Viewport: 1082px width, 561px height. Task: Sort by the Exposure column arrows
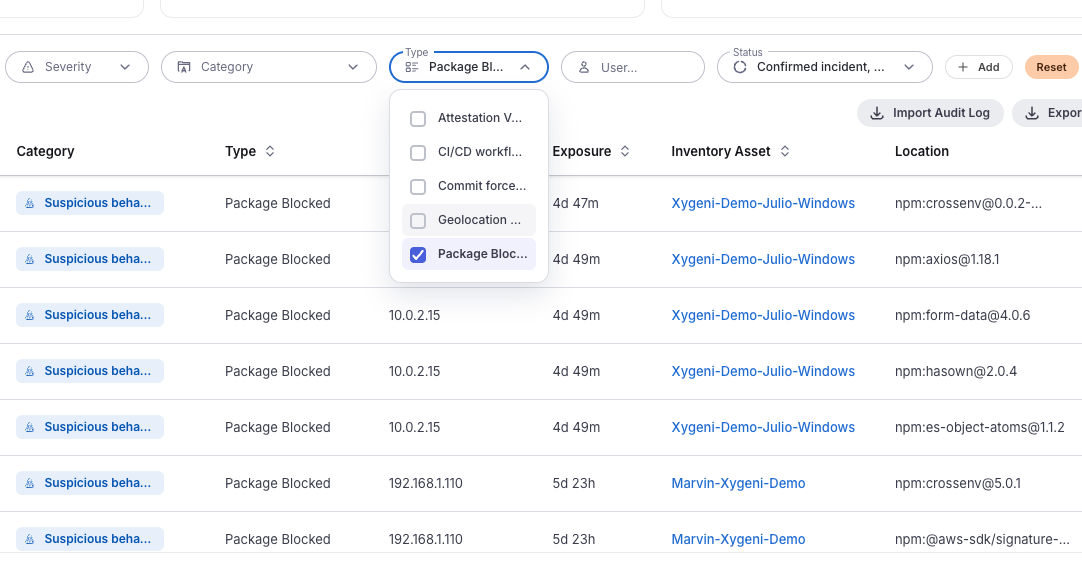point(624,151)
